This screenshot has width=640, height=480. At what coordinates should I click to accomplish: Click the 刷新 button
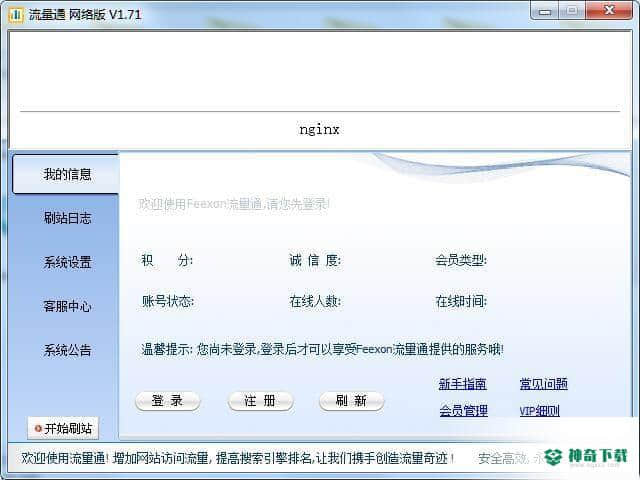[x=351, y=401]
